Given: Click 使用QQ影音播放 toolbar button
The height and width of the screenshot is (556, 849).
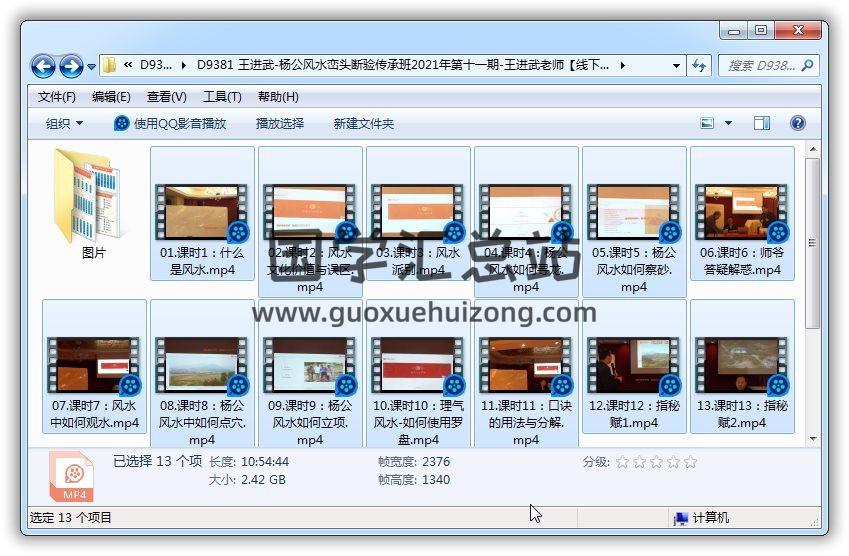Looking at the screenshot, I should (x=170, y=123).
